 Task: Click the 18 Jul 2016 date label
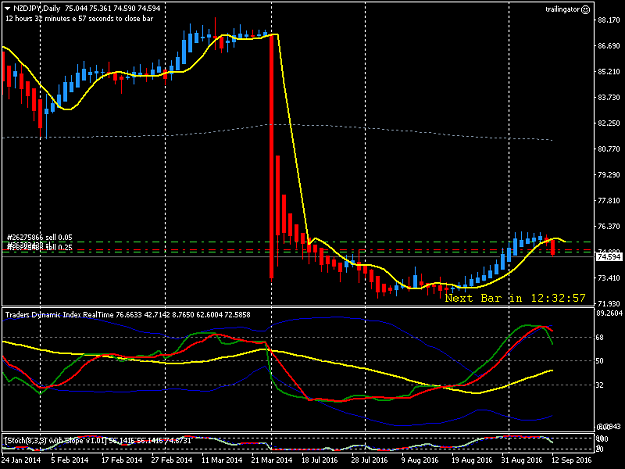click(x=320, y=460)
